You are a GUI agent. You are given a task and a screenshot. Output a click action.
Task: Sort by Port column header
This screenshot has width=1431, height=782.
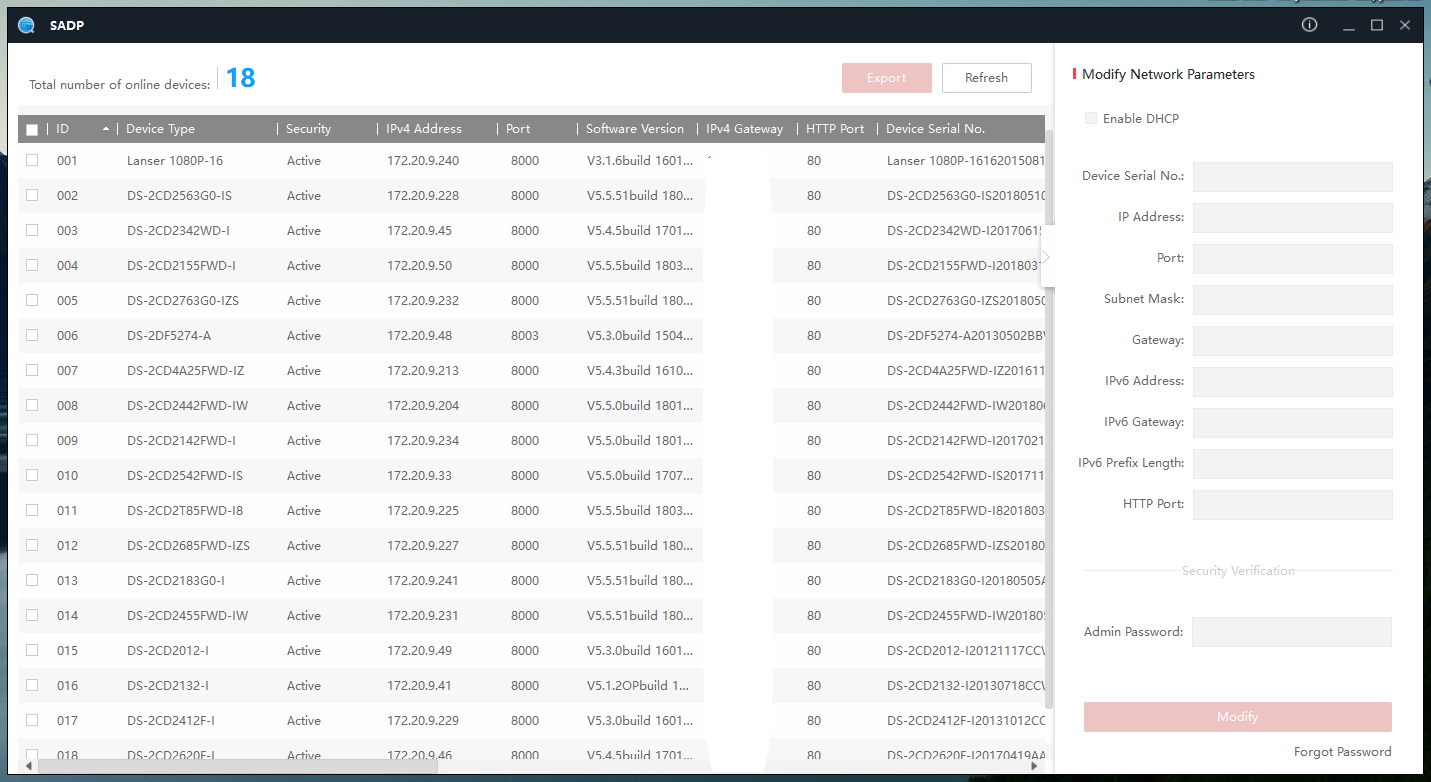[518, 129]
